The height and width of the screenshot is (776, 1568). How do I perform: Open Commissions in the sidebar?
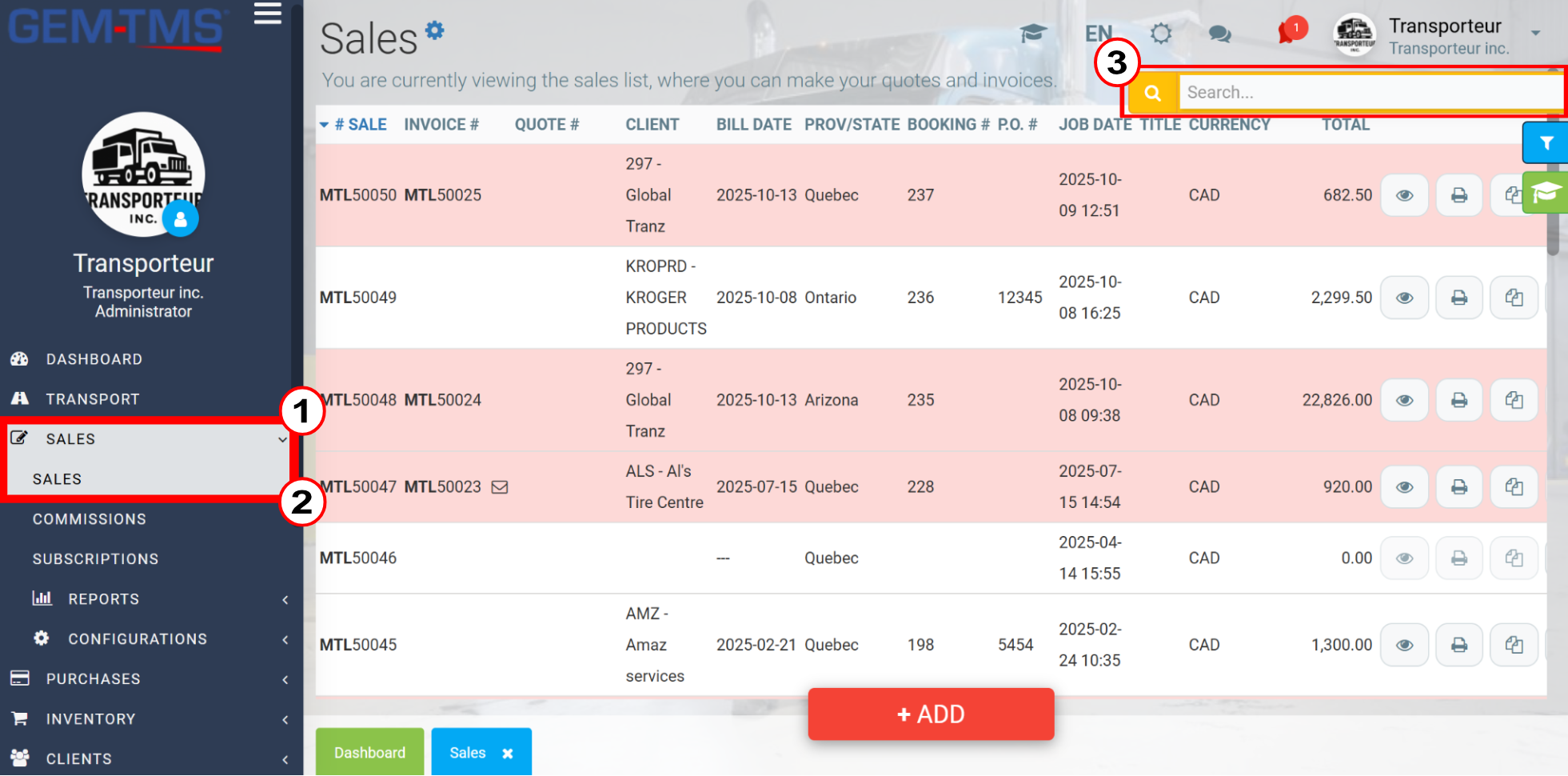coord(90,519)
